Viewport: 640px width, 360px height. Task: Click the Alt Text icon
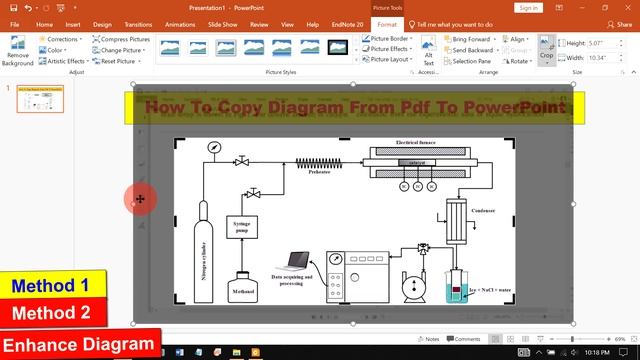coord(429,51)
